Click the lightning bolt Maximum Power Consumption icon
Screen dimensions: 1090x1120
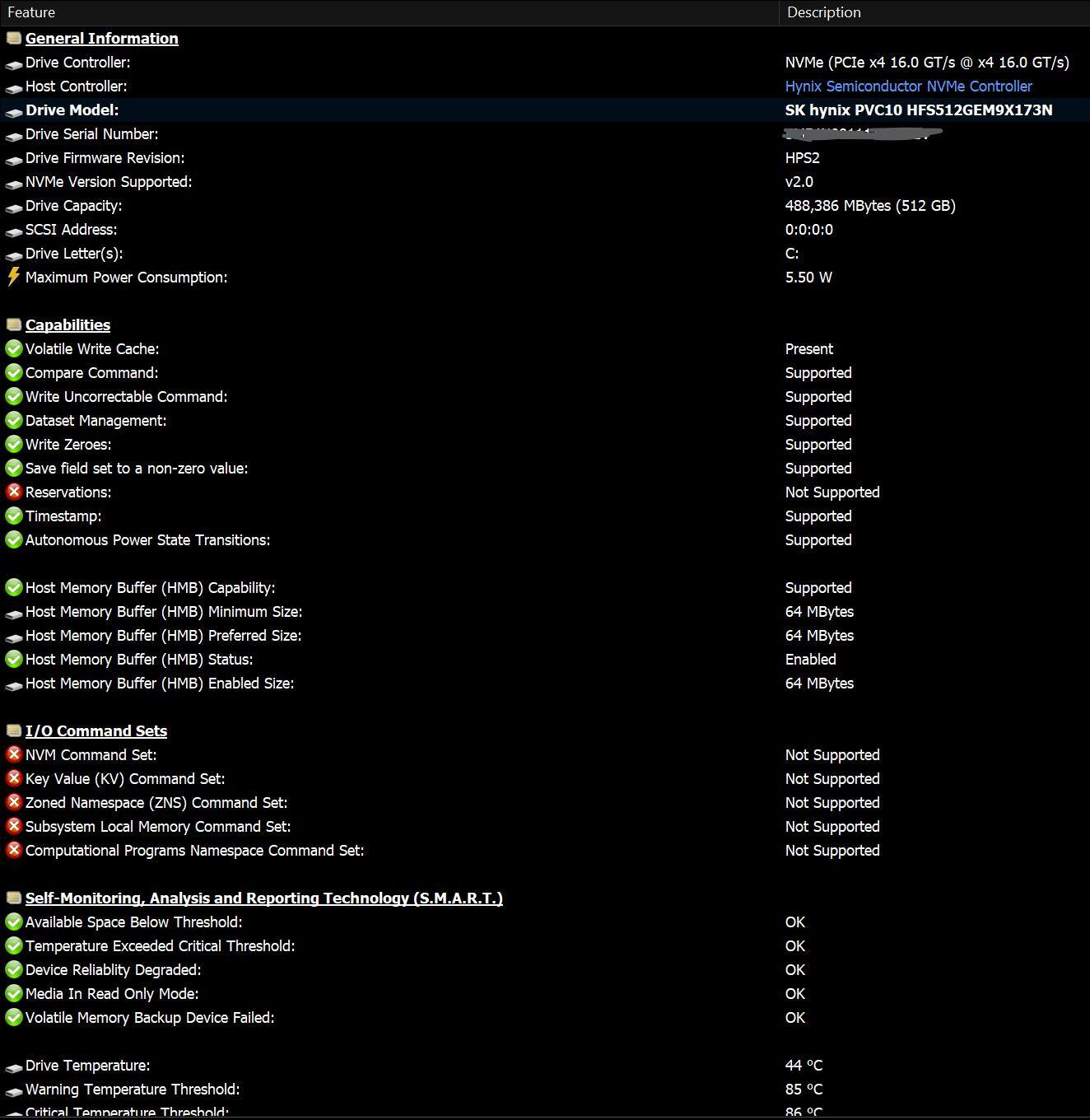13,277
